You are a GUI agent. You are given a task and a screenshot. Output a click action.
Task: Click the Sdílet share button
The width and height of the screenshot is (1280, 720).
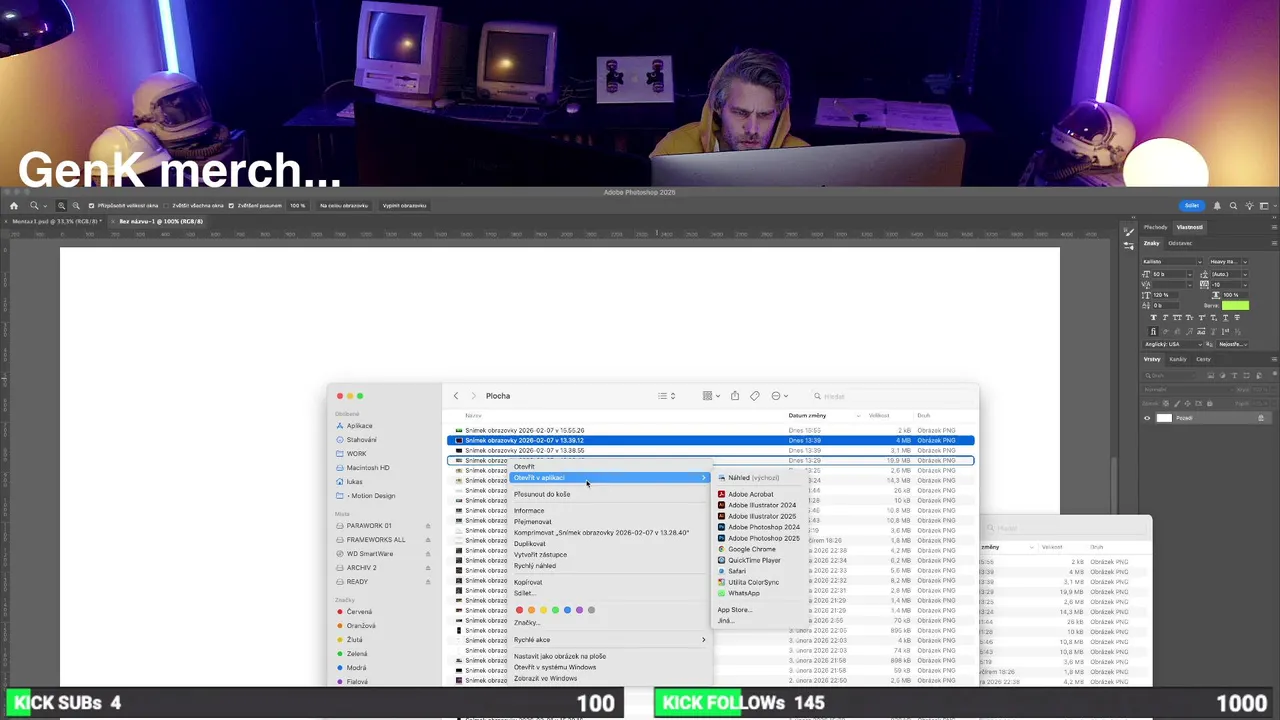pos(1192,205)
